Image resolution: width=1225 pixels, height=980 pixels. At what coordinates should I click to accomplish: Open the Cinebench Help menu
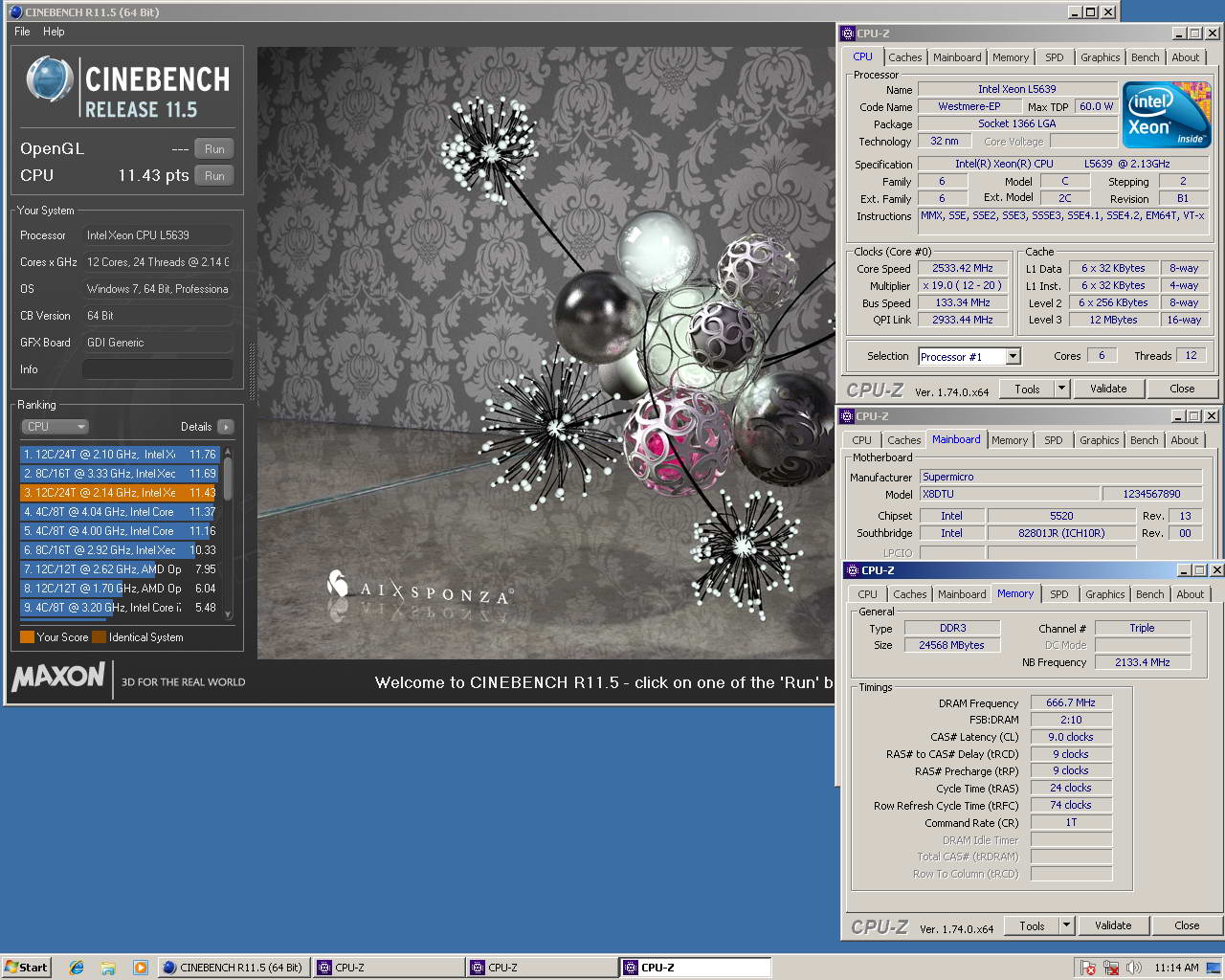tap(54, 32)
